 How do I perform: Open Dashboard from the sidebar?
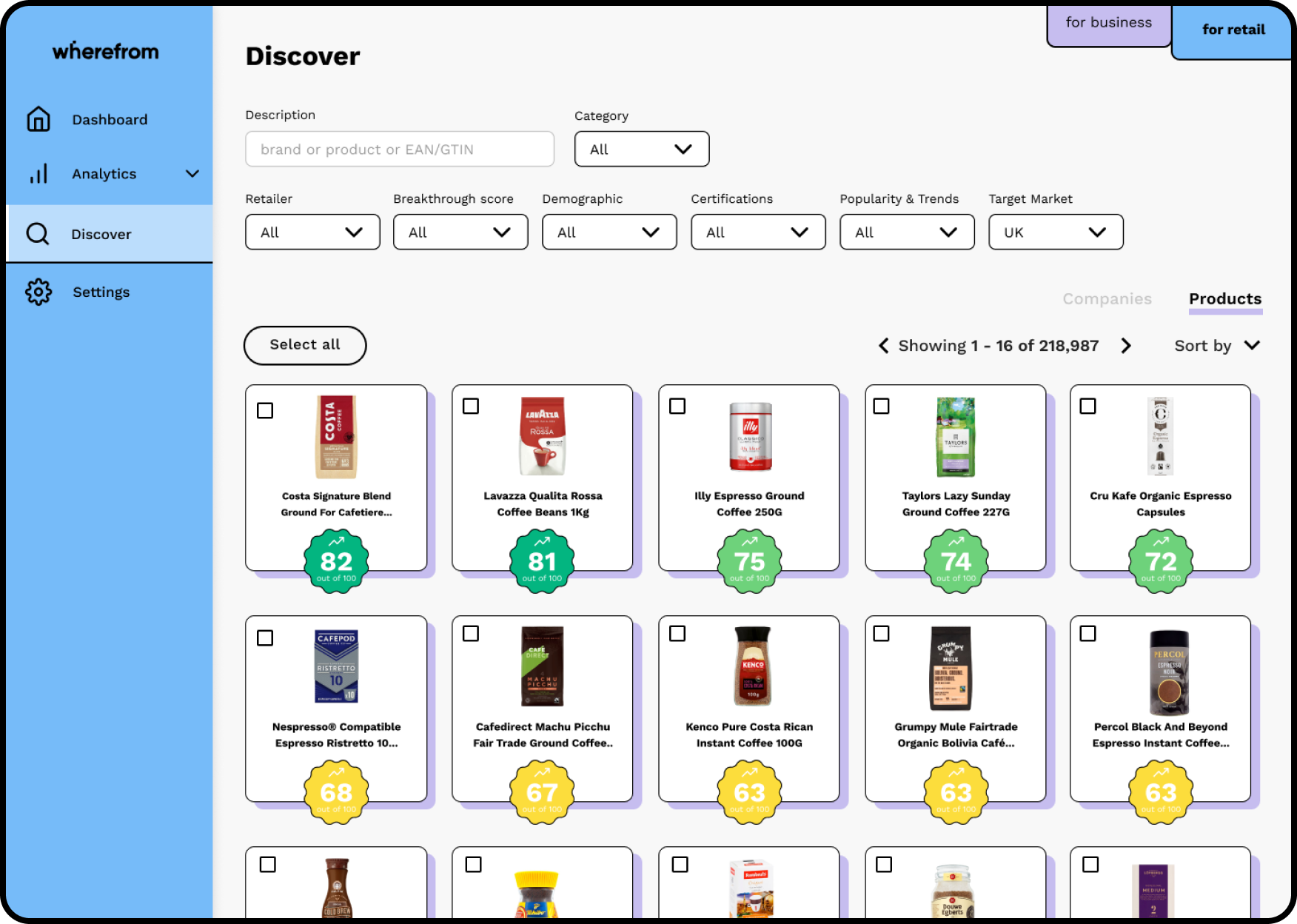pyautogui.click(x=110, y=120)
